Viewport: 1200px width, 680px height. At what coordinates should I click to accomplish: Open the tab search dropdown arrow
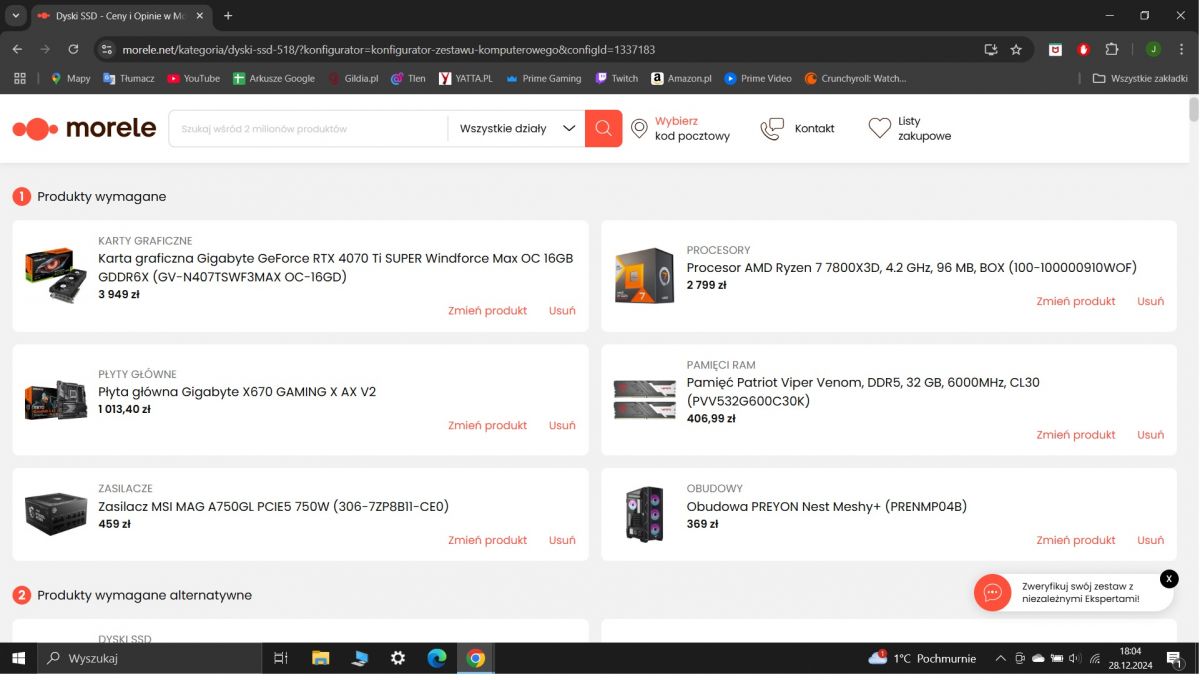point(15,16)
